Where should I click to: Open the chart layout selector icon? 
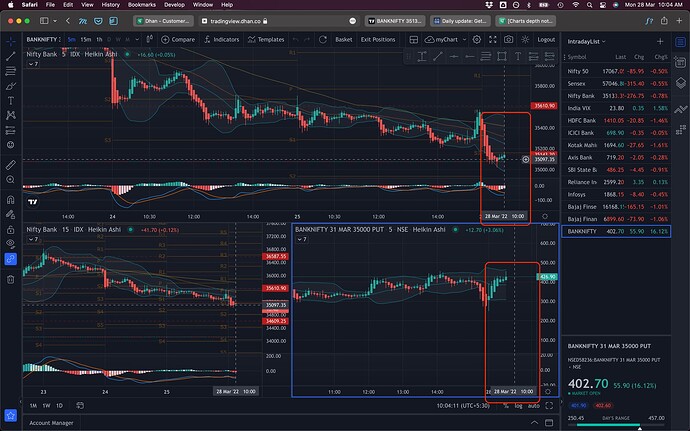(x=414, y=40)
